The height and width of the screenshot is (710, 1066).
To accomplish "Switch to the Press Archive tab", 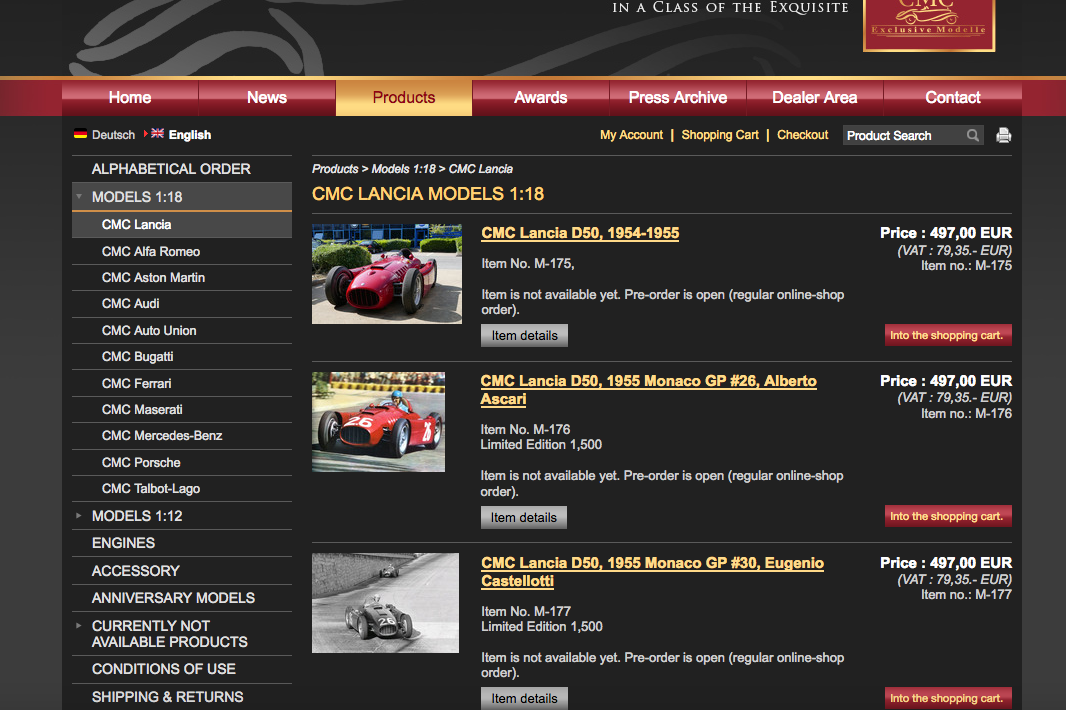I will click(677, 97).
